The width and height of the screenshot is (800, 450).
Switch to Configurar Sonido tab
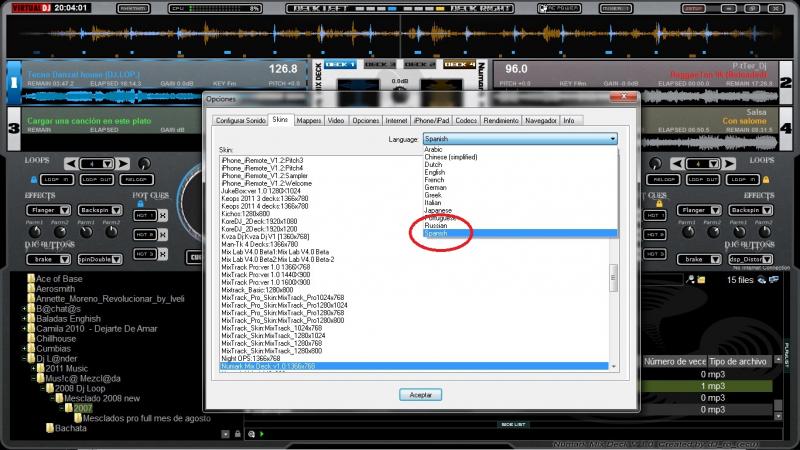pos(240,120)
